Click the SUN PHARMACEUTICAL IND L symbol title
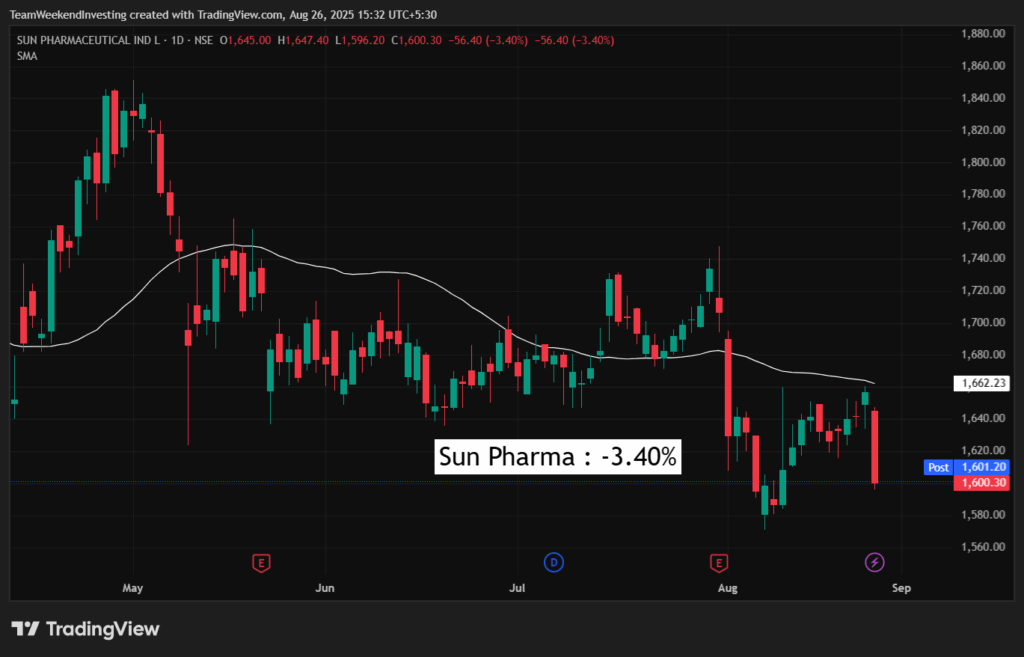Image resolution: width=1024 pixels, height=657 pixels. (88, 40)
